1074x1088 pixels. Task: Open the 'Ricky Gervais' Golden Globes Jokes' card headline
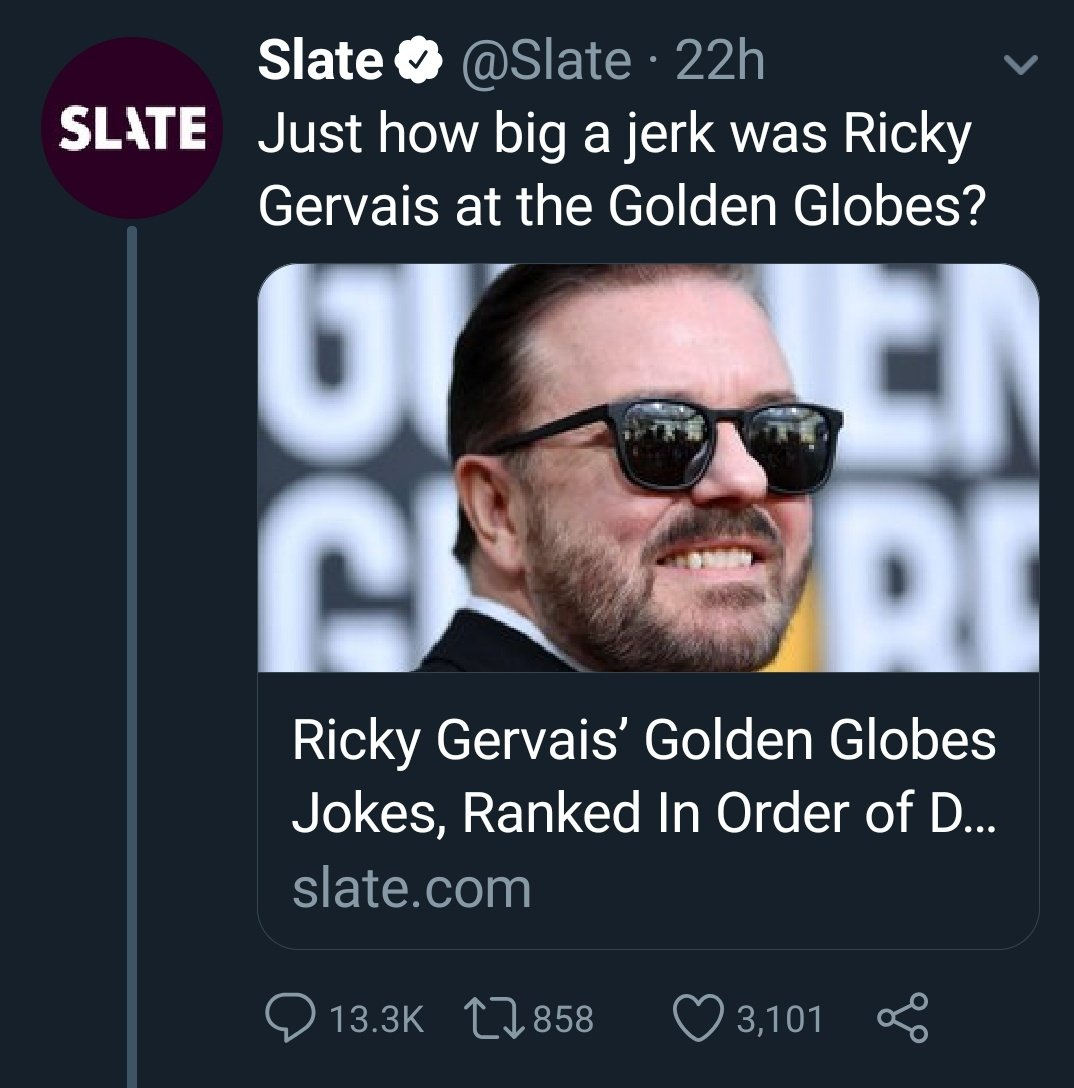tap(644, 744)
